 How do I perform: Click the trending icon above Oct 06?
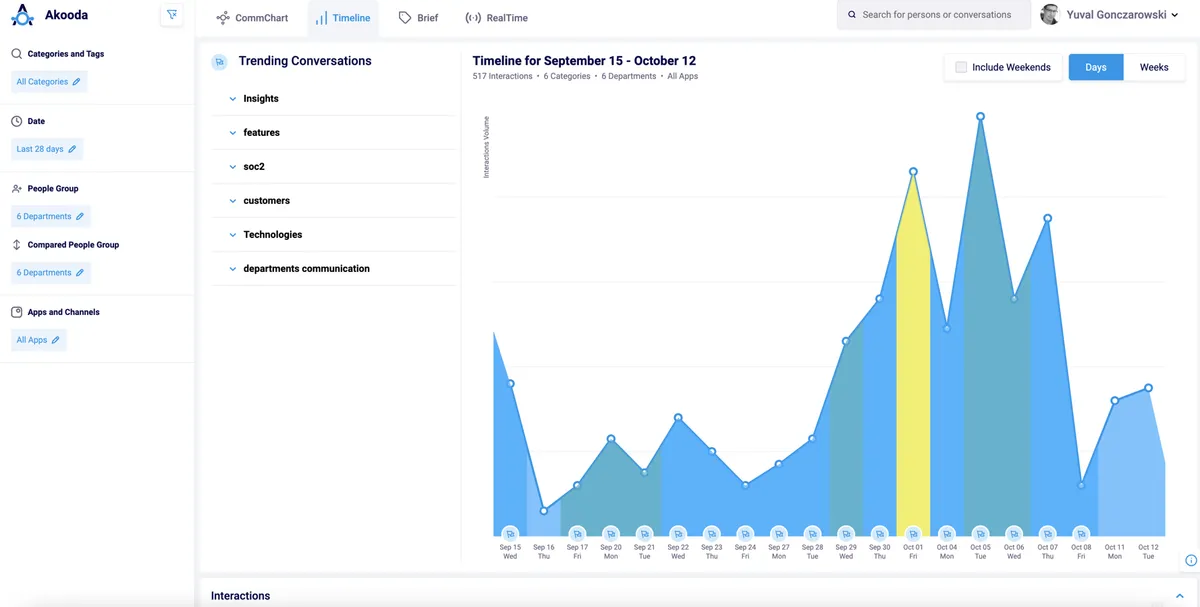pyautogui.click(x=1014, y=534)
